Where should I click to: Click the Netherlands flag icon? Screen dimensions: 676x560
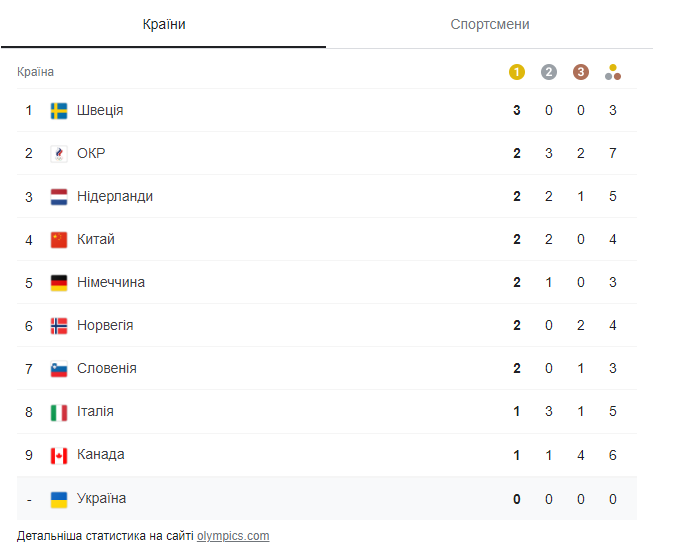coord(59,197)
